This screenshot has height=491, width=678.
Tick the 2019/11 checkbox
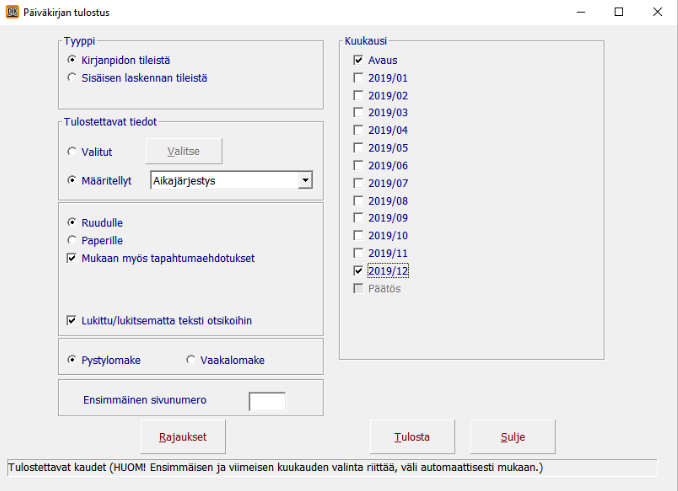click(x=359, y=253)
